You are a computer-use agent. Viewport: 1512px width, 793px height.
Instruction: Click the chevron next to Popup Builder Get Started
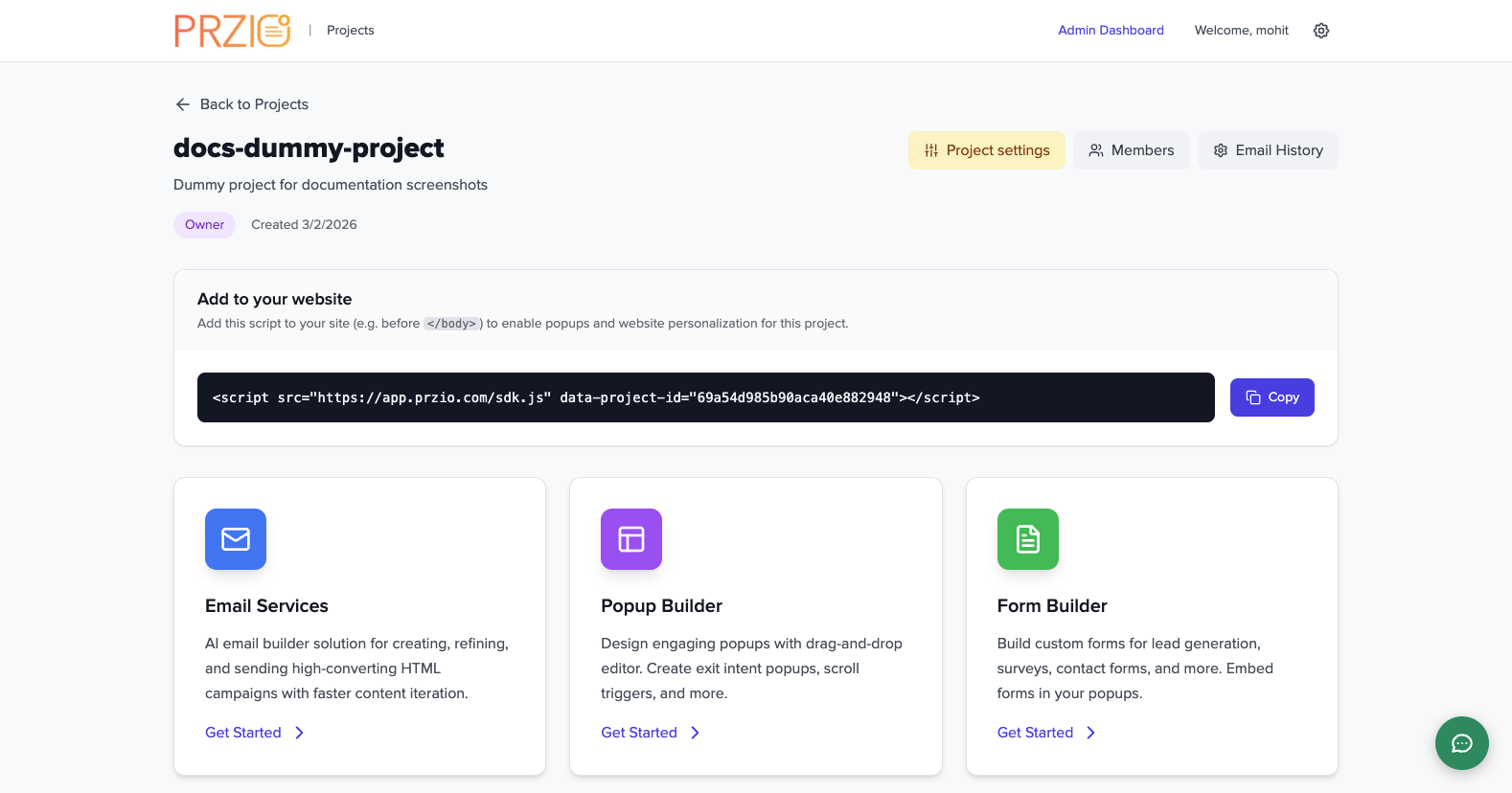coord(695,733)
